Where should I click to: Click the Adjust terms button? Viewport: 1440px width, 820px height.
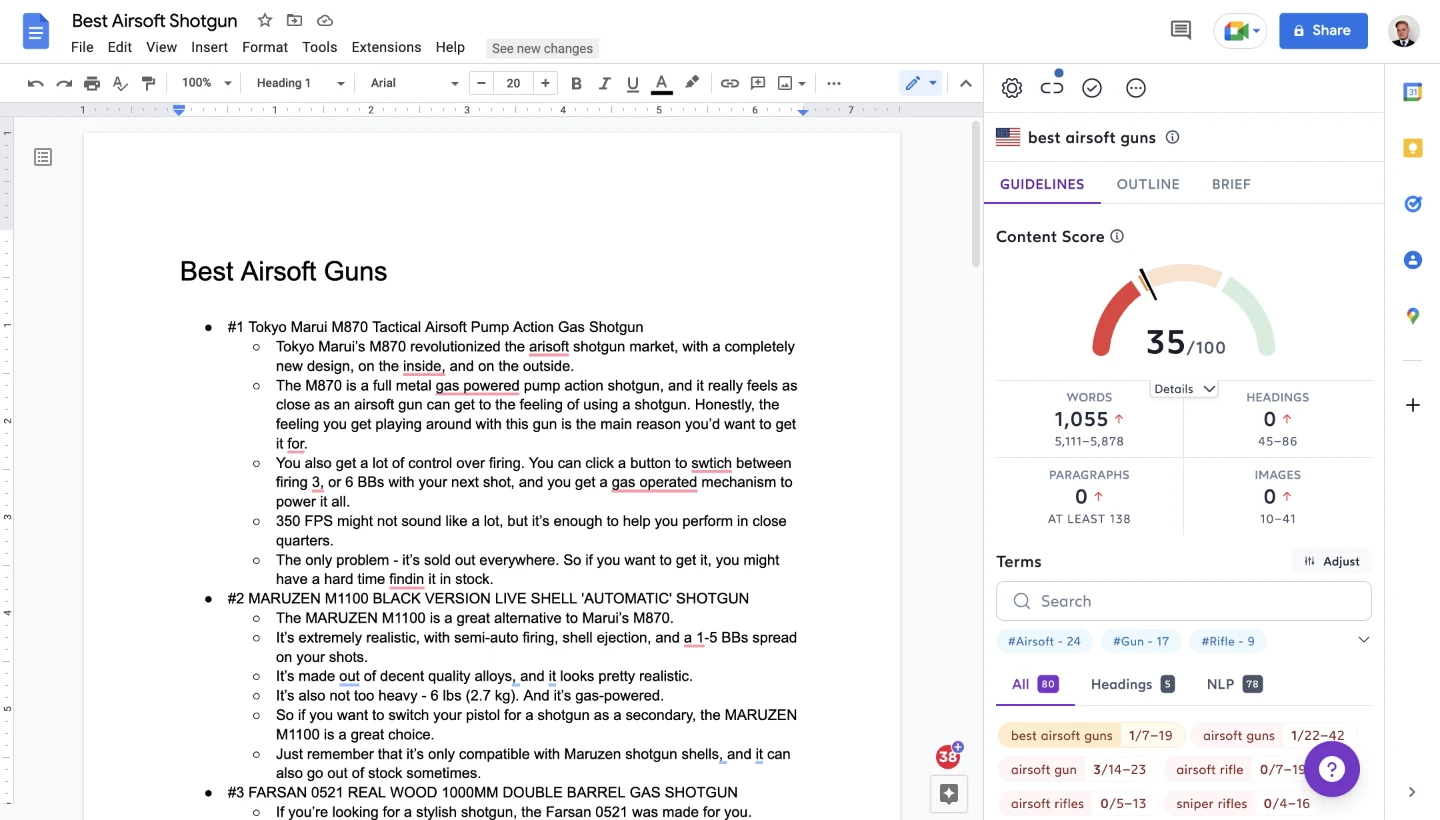(x=1332, y=562)
